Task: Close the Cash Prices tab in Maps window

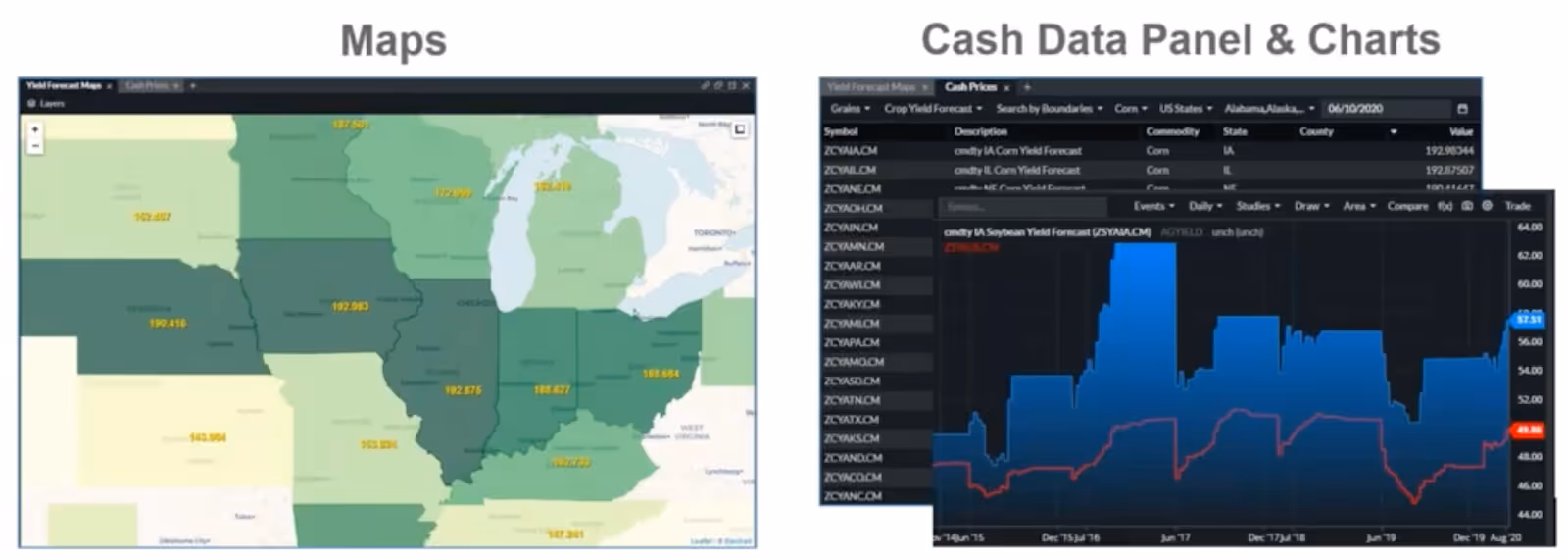Action: point(175,86)
